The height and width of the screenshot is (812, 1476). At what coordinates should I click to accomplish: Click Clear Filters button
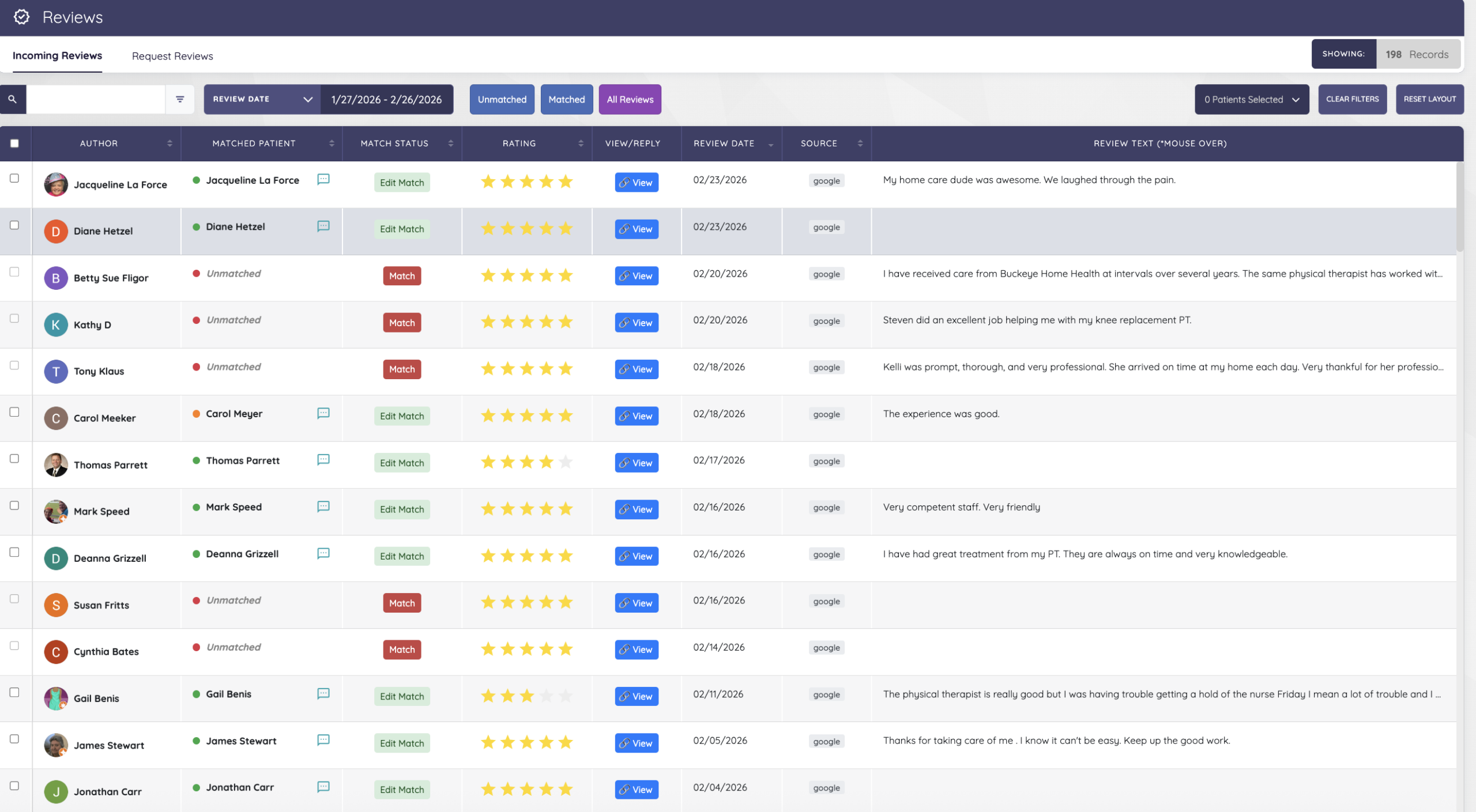[1352, 99]
